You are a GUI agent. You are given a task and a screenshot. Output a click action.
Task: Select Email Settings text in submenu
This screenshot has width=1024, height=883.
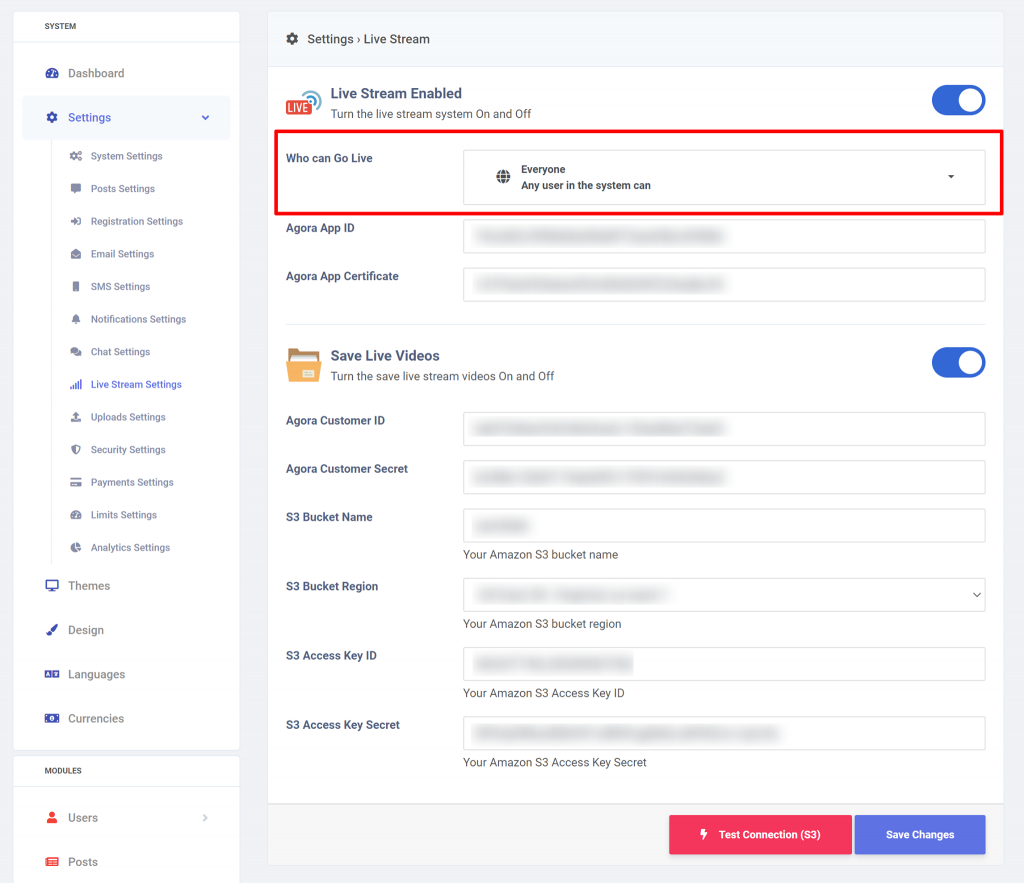click(122, 254)
